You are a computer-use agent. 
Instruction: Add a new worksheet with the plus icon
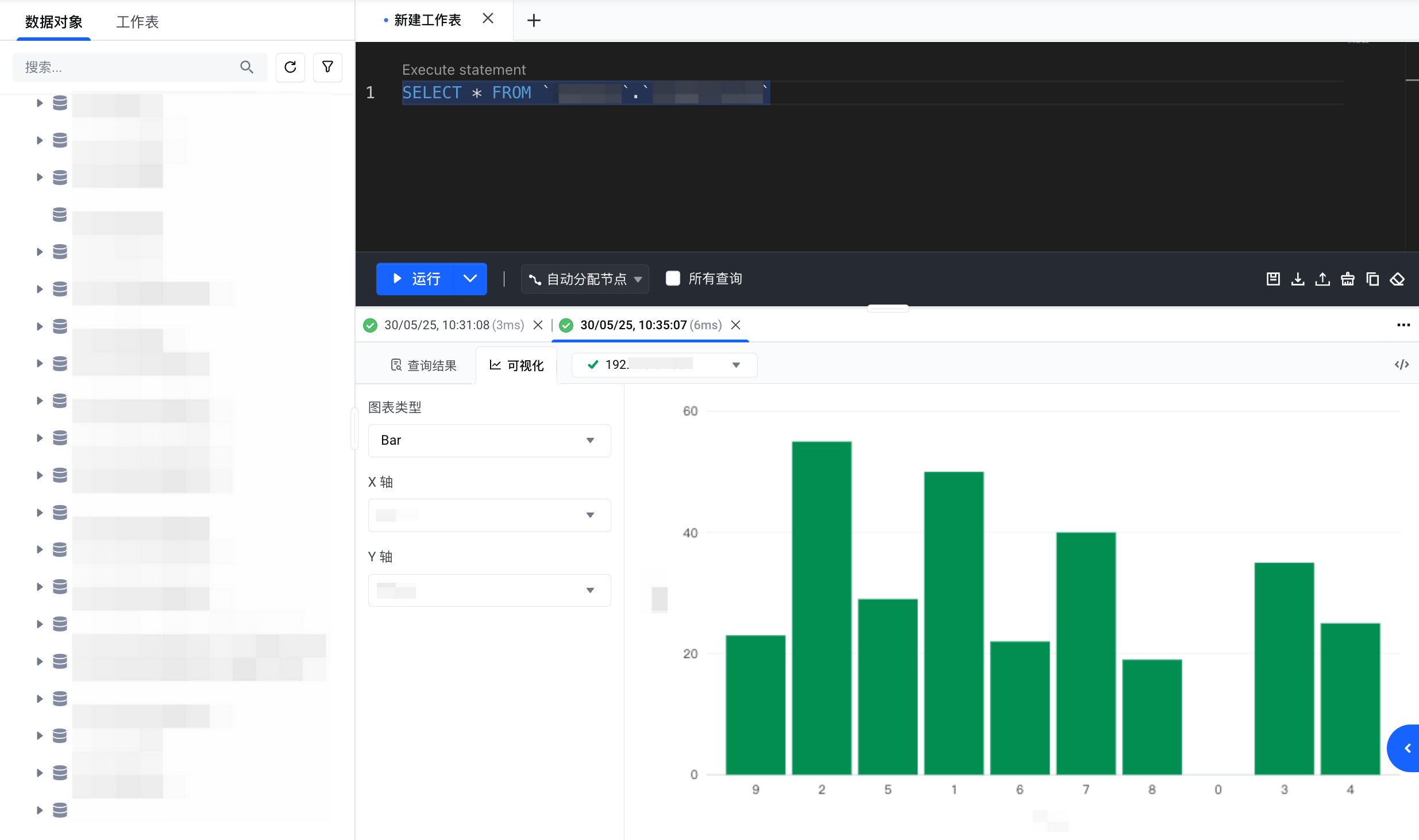pyautogui.click(x=534, y=21)
